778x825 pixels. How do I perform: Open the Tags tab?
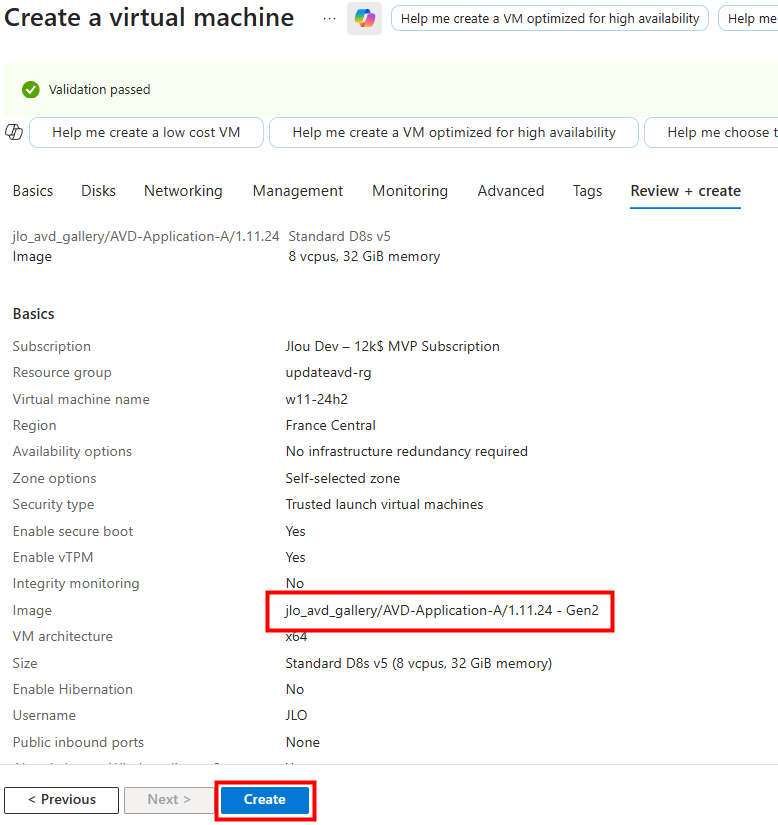587,191
